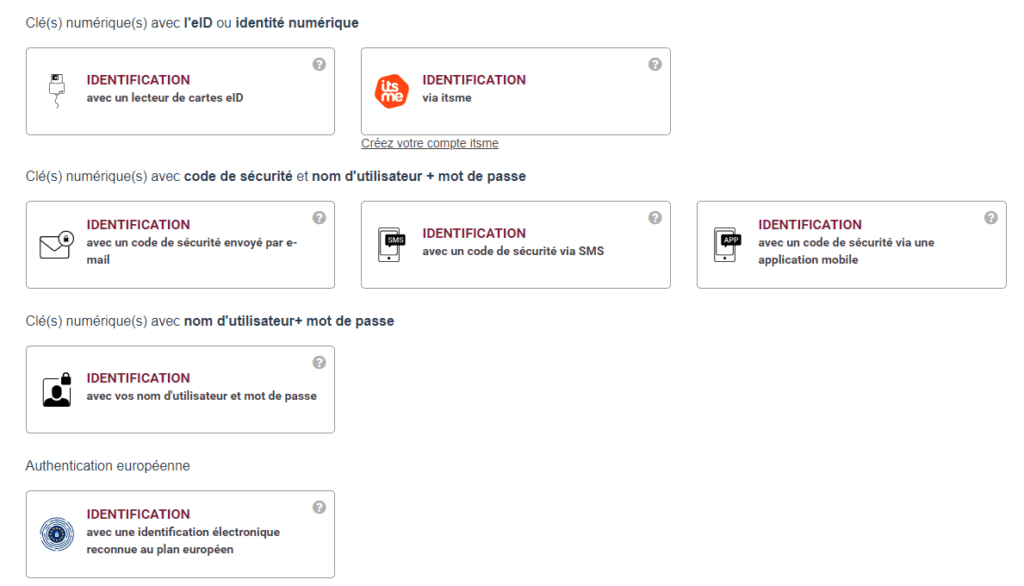Select identification with security code via SMS
Screen dimensions: 1024x586
[x=516, y=245]
